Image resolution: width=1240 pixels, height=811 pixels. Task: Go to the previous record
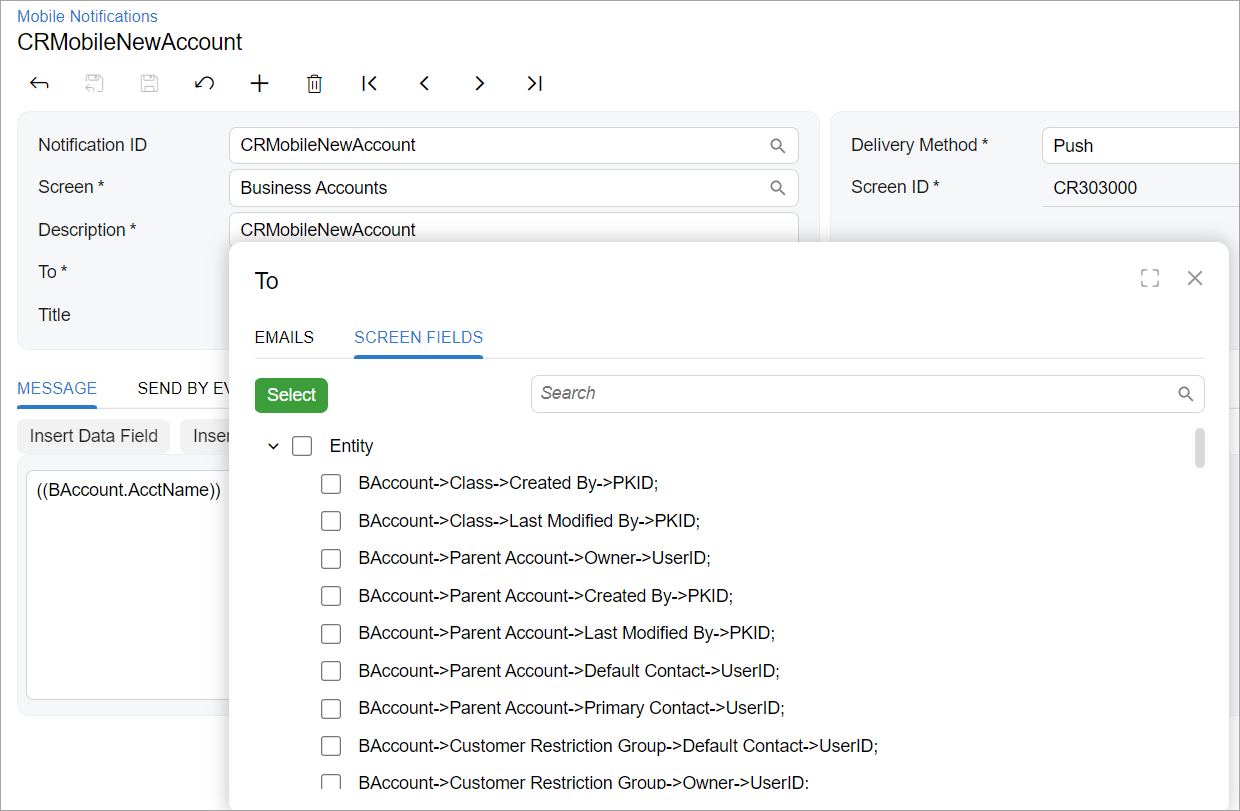[424, 84]
